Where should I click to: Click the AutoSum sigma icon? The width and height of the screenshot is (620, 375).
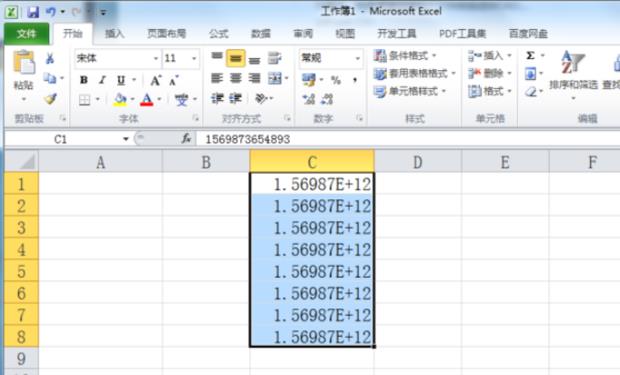(530, 56)
